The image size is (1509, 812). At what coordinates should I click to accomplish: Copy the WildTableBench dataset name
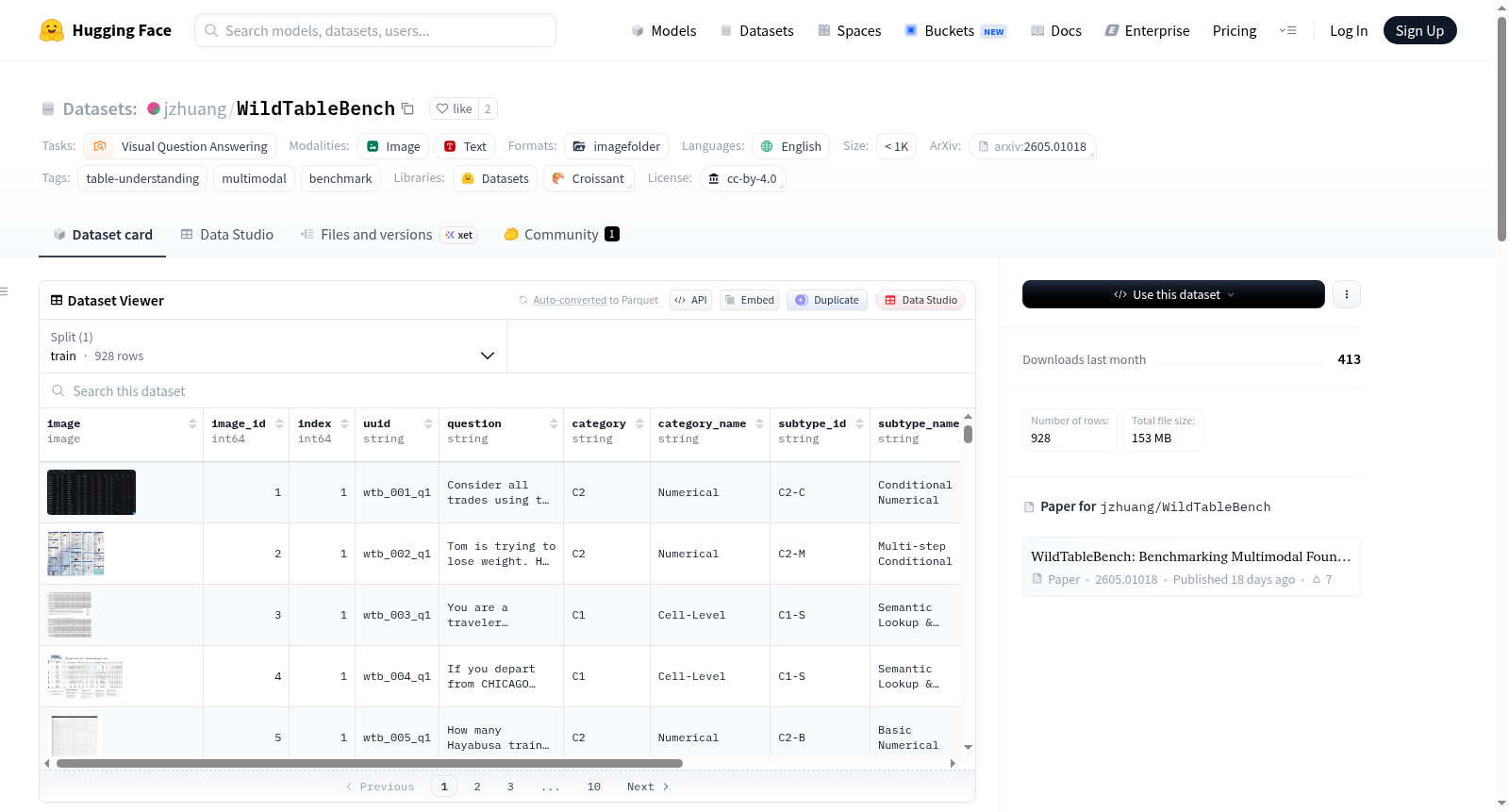tap(407, 108)
